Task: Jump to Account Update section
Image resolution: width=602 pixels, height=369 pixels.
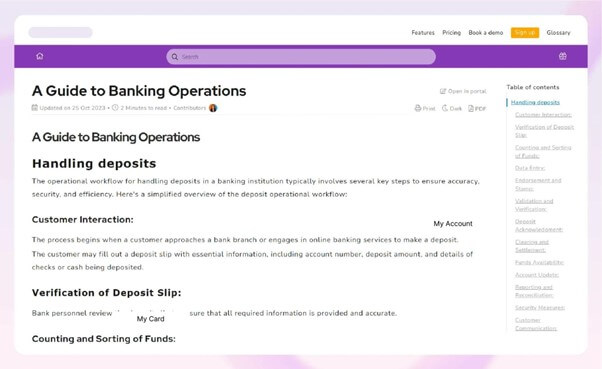Action: 537,275
